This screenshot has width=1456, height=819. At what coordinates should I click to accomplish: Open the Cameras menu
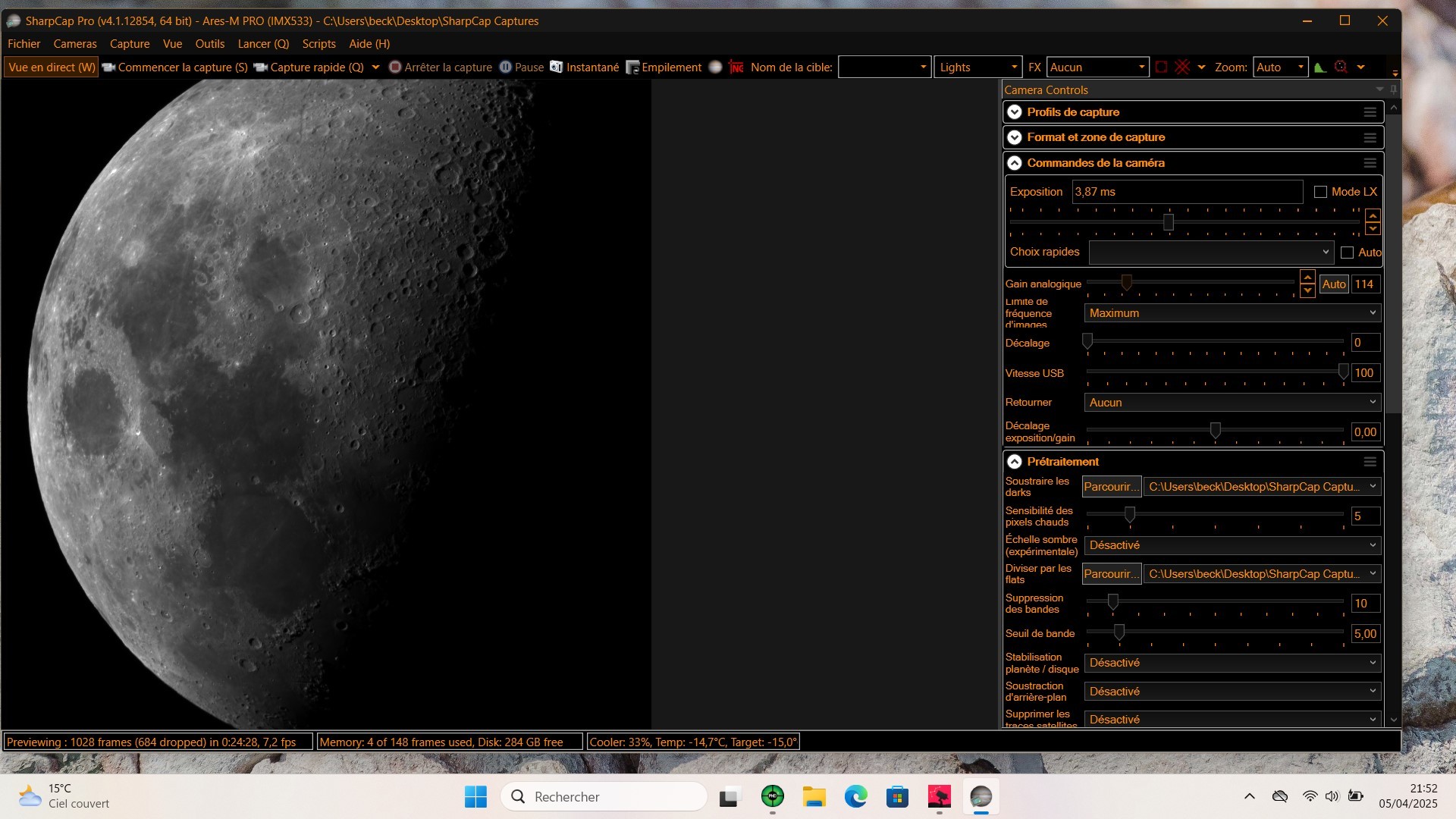coord(75,44)
